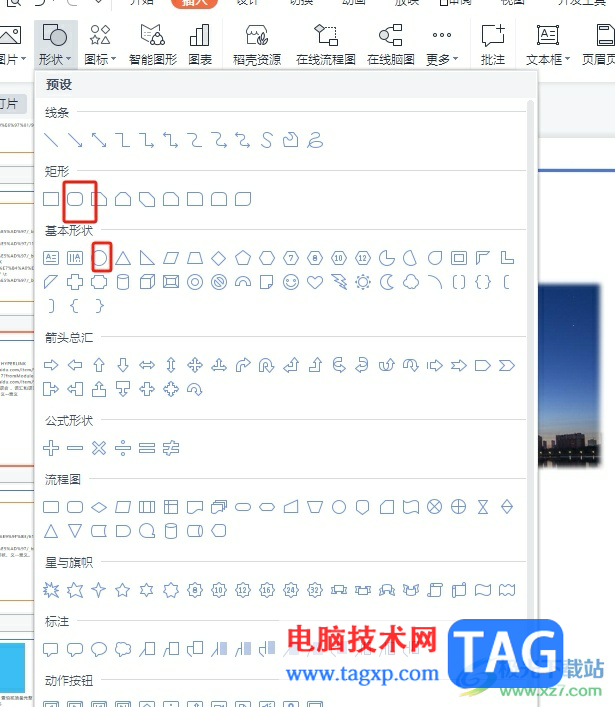The width and height of the screenshot is (615, 707).
Task: Select the horizontal text box shape
Action: coord(51,258)
